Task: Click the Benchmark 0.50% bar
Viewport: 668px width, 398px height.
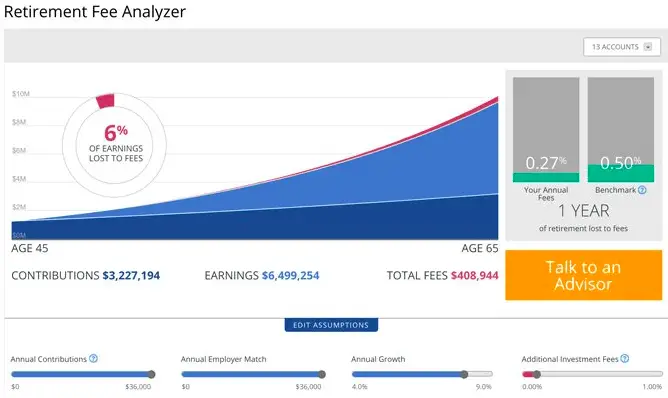Action: tap(621, 130)
